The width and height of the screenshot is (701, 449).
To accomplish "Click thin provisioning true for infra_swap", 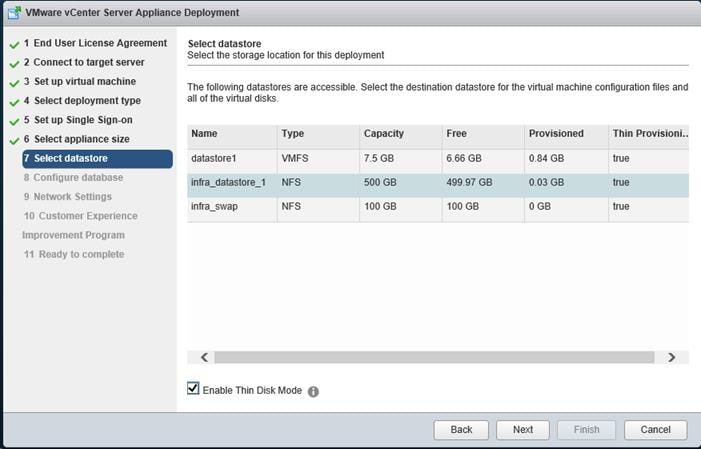I will point(649,207).
